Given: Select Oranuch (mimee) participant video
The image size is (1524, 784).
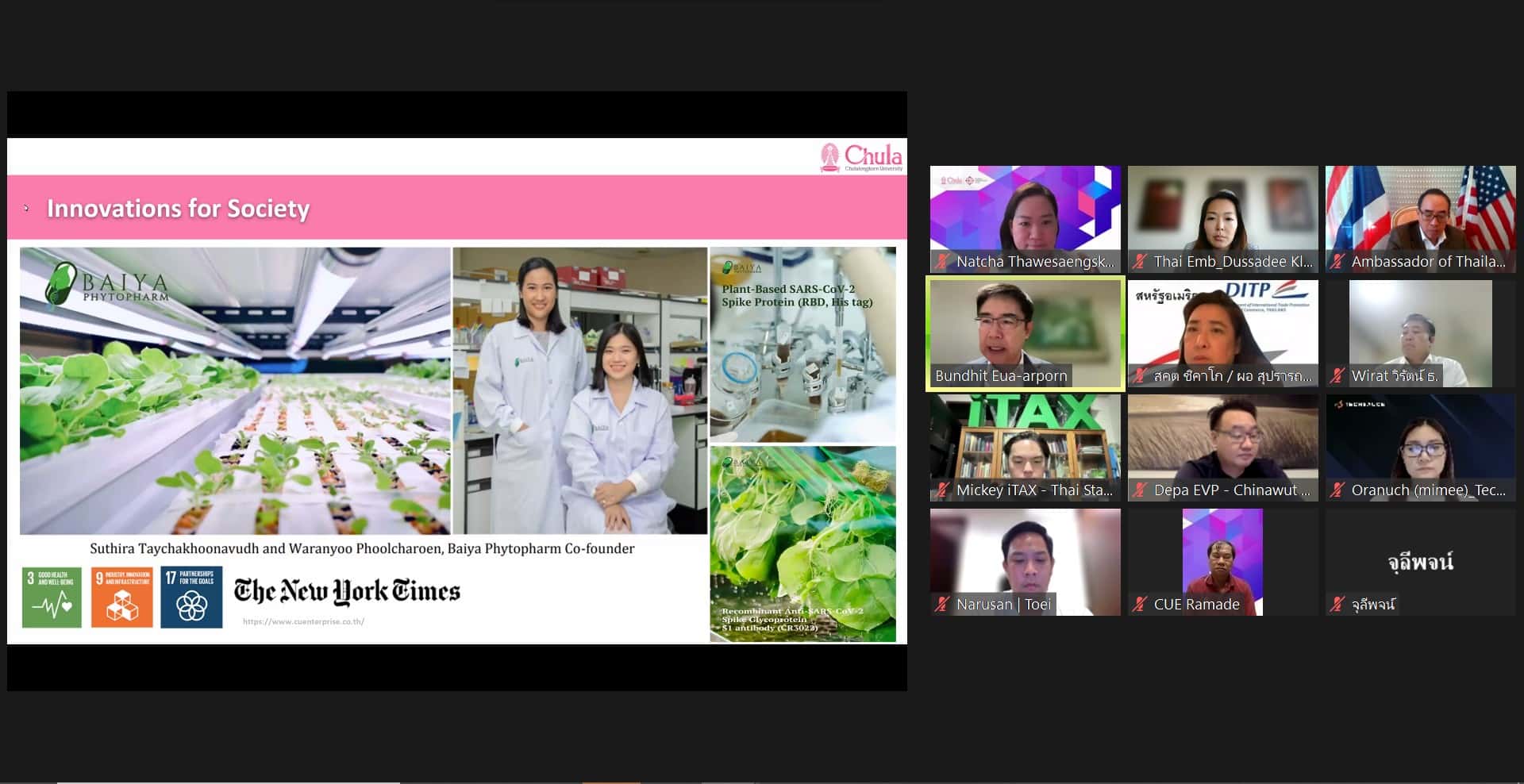Looking at the screenshot, I should 1420,448.
